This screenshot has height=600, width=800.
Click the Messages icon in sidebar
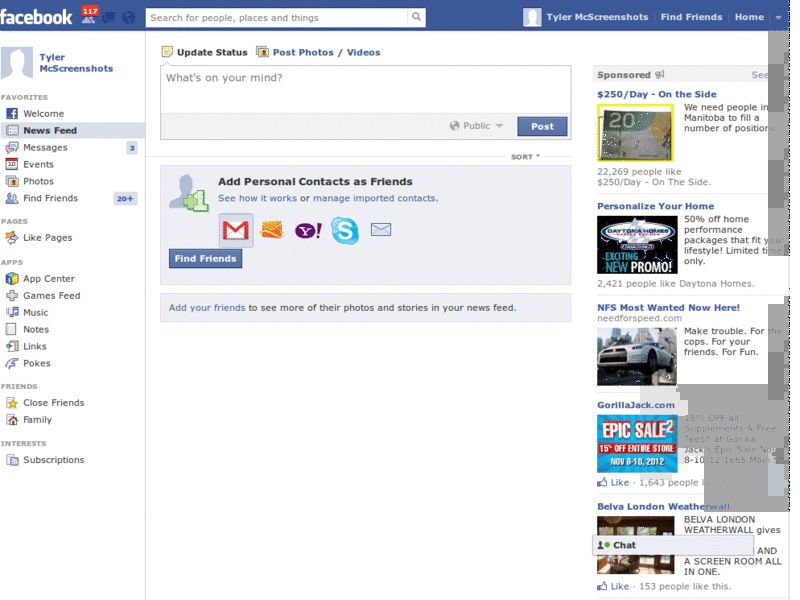(12, 147)
